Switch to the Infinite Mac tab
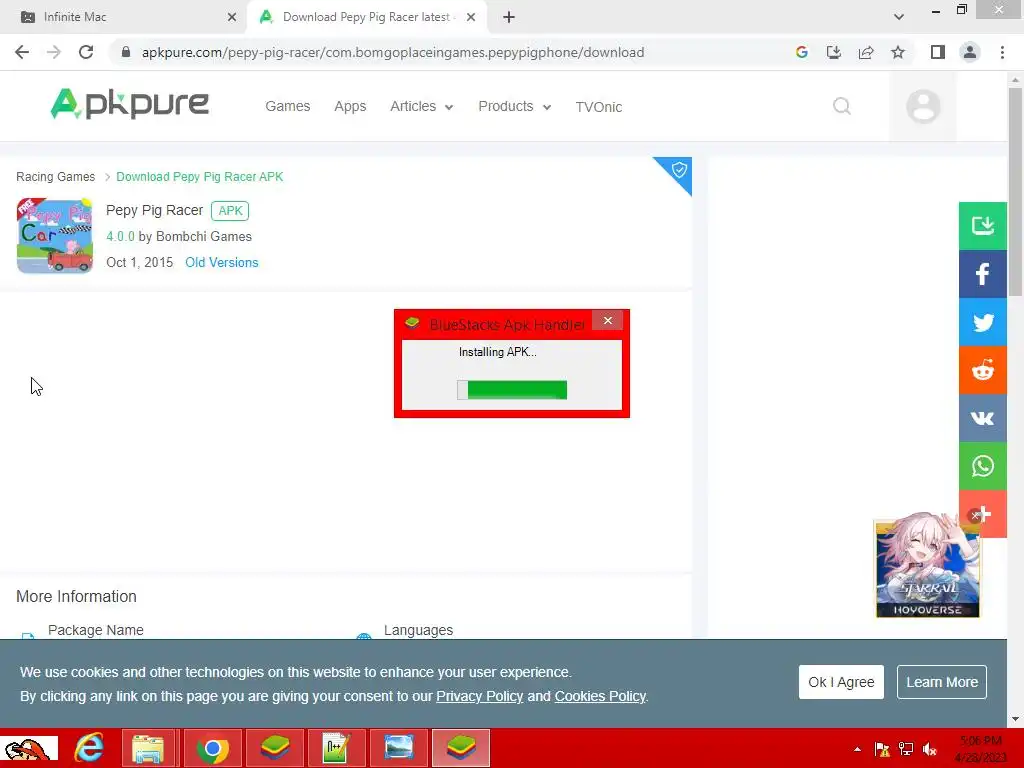This screenshot has height=768, width=1024. tap(124, 17)
